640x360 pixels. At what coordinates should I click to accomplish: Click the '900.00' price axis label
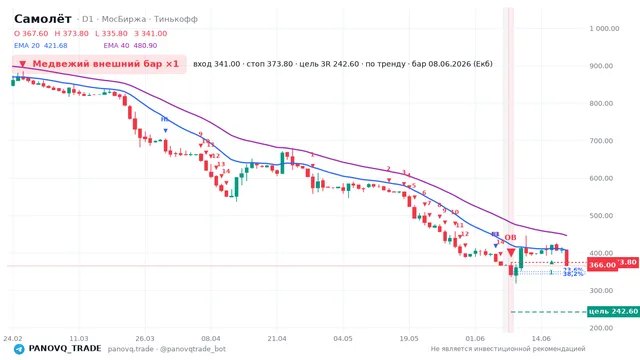point(601,66)
